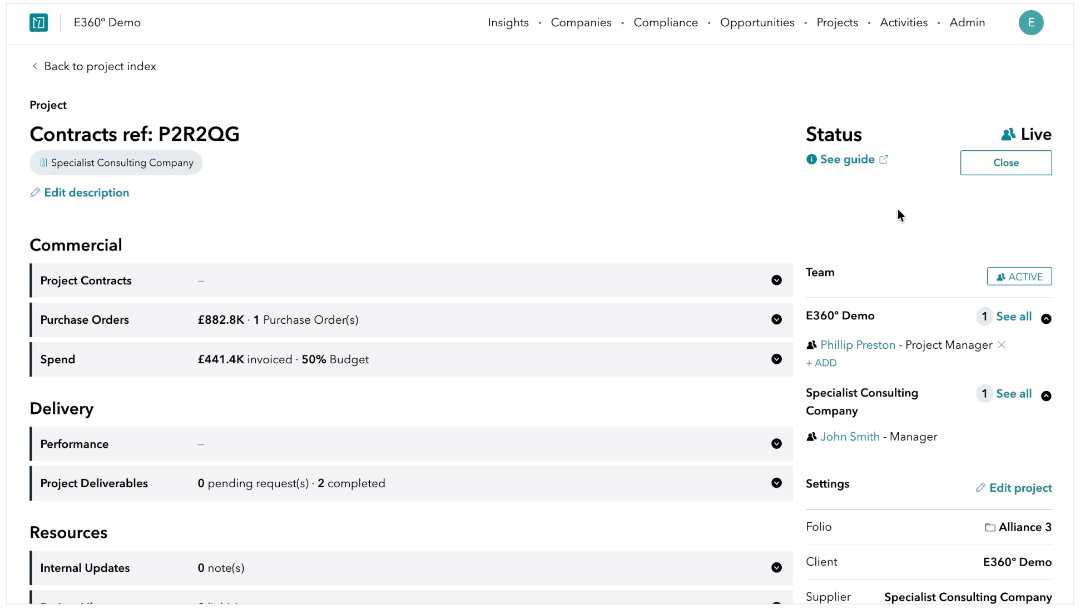1080x608 pixels.
Task: Click the pencil icon beside Edit project
Action: tap(980, 488)
